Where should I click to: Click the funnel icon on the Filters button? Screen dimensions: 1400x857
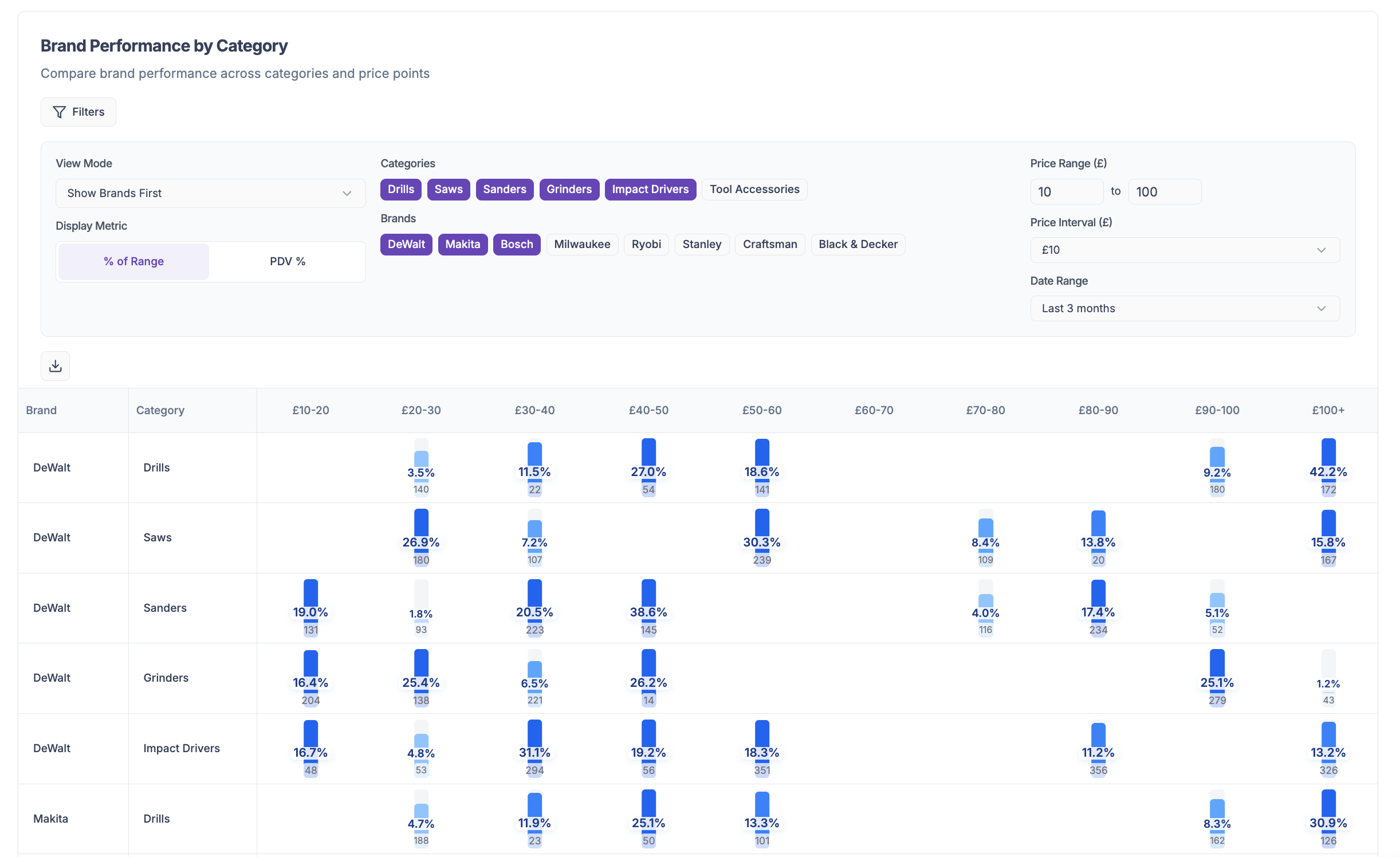[60, 112]
